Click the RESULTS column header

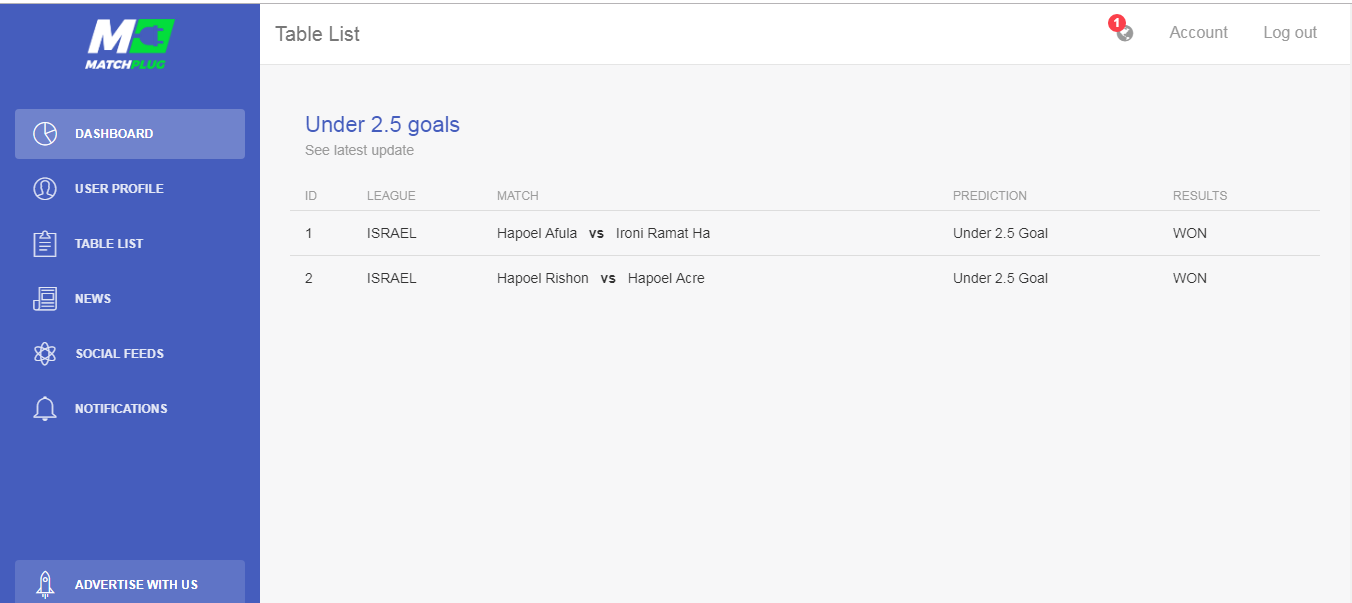tap(1199, 196)
